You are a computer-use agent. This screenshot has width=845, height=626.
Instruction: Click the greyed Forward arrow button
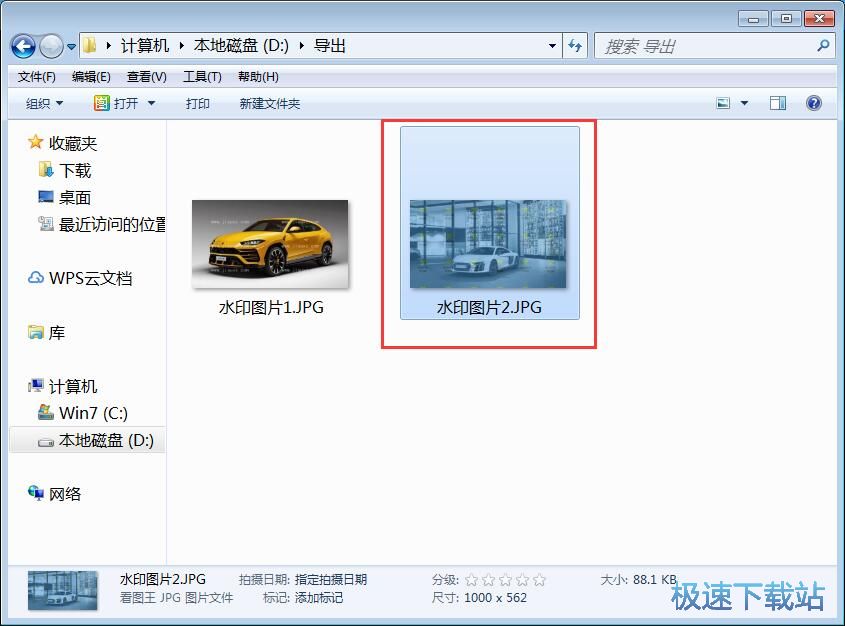(51, 46)
